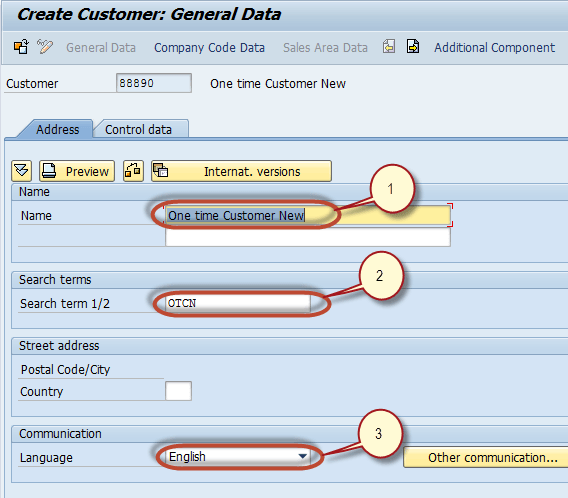The image size is (568, 498).
Task: Click the printer icon on Preview button
Action: pos(49,171)
